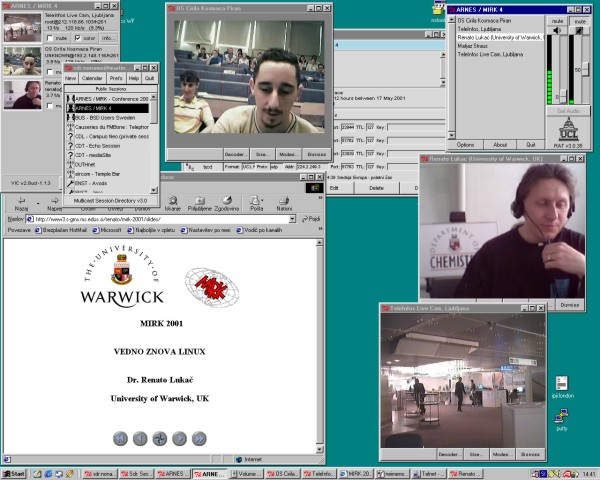Open the Size... menu in OS Cirila Kosmaca video window

pos(260,155)
